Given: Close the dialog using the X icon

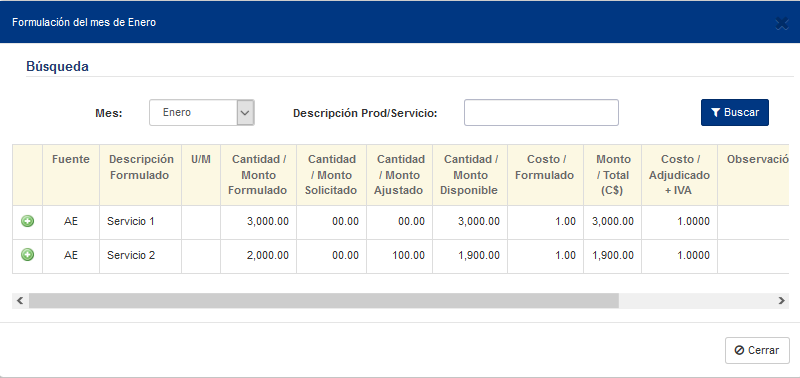Looking at the screenshot, I should pyautogui.click(x=781, y=23).
